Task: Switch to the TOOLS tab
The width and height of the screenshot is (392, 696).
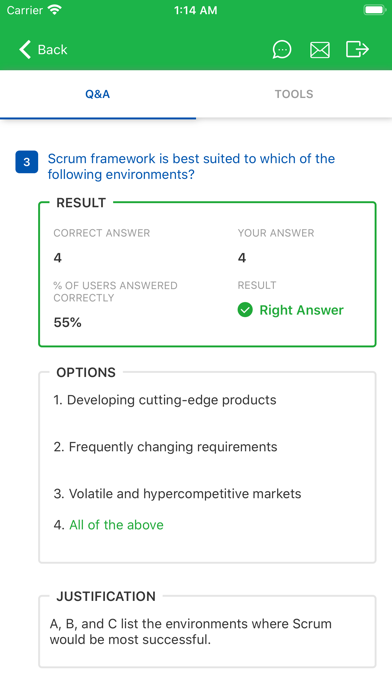Action: [x=294, y=94]
